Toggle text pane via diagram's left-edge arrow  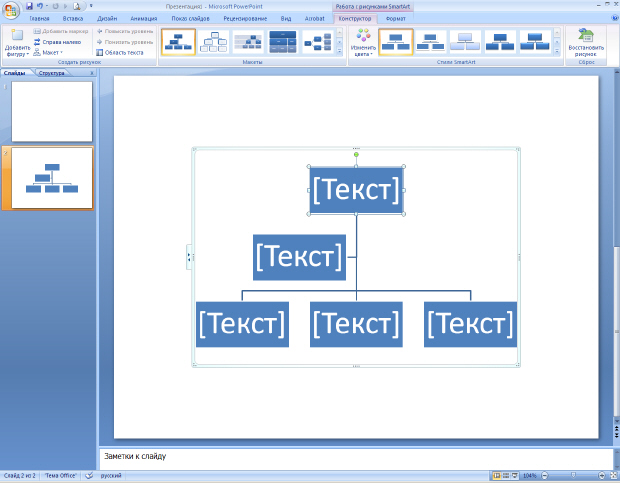(188, 258)
